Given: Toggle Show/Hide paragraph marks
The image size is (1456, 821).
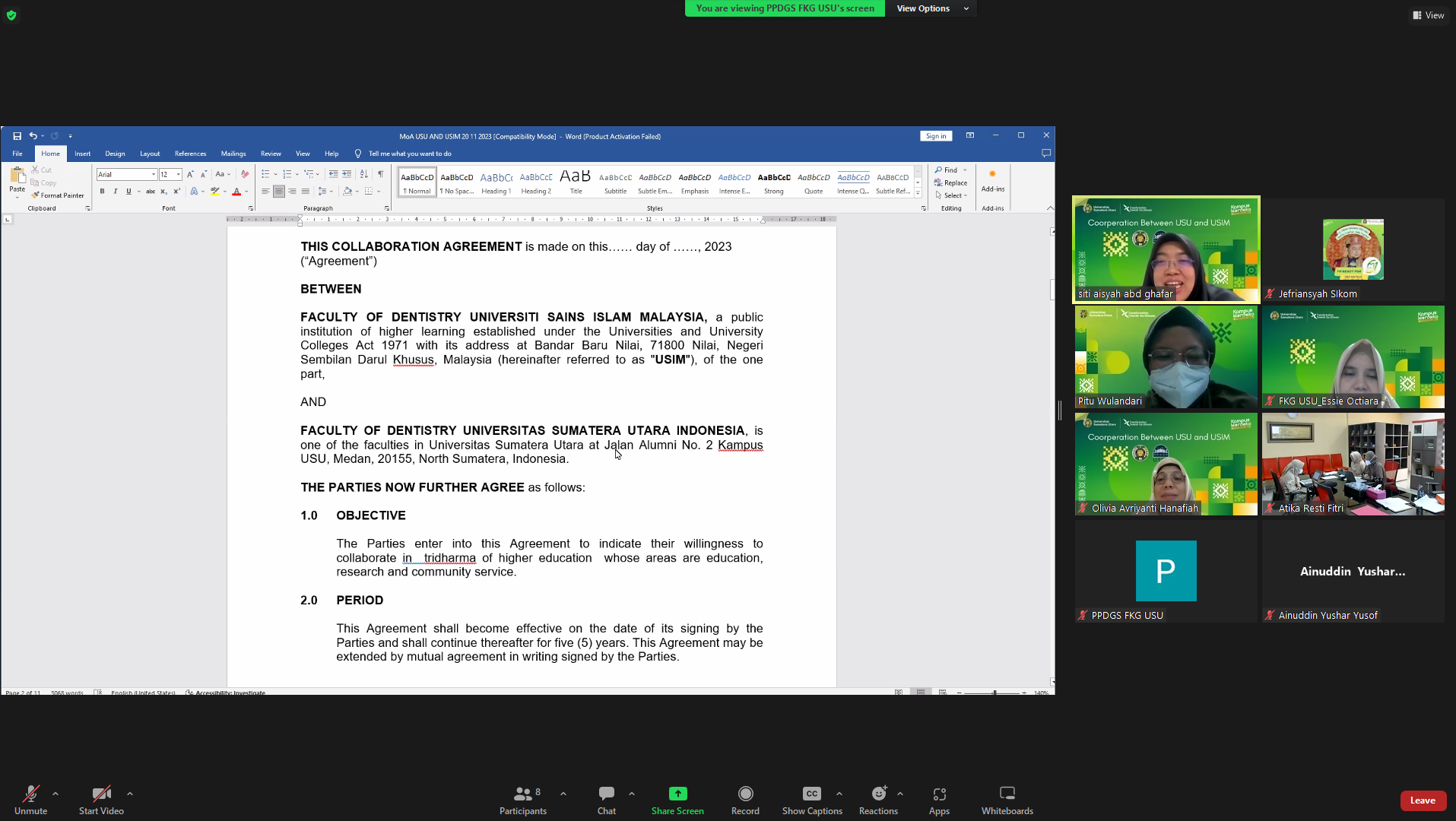Looking at the screenshot, I should coord(380,174).
